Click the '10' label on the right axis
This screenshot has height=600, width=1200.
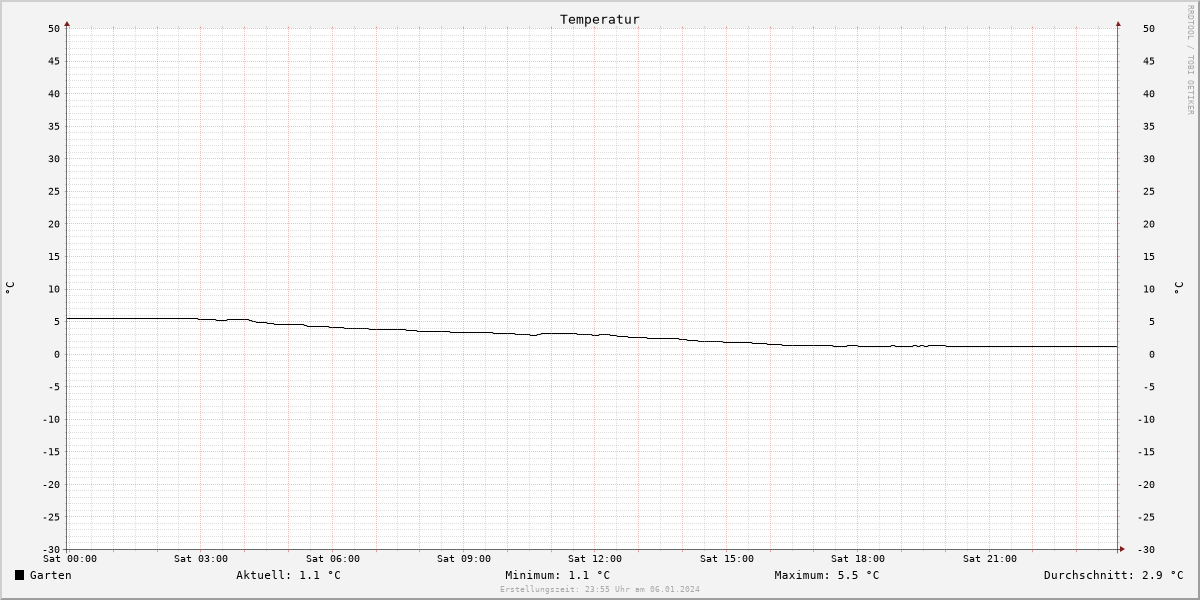[1148, 289]
